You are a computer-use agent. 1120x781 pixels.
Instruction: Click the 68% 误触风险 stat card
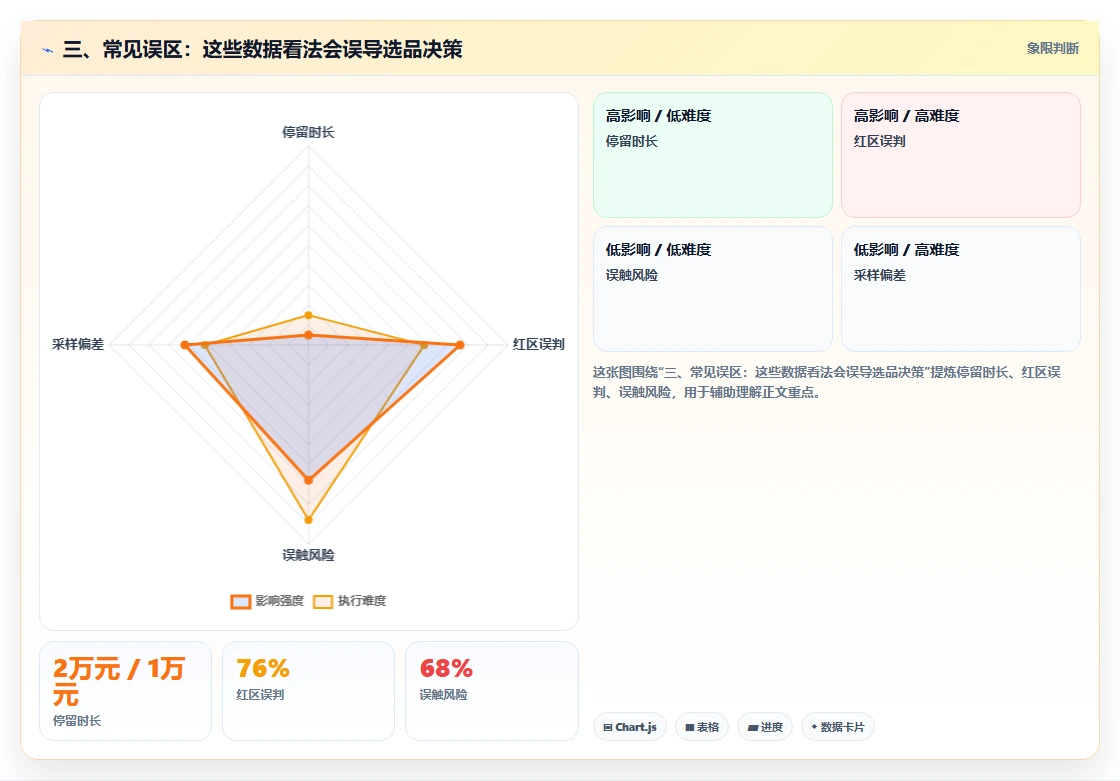click(x=491, y=691)
